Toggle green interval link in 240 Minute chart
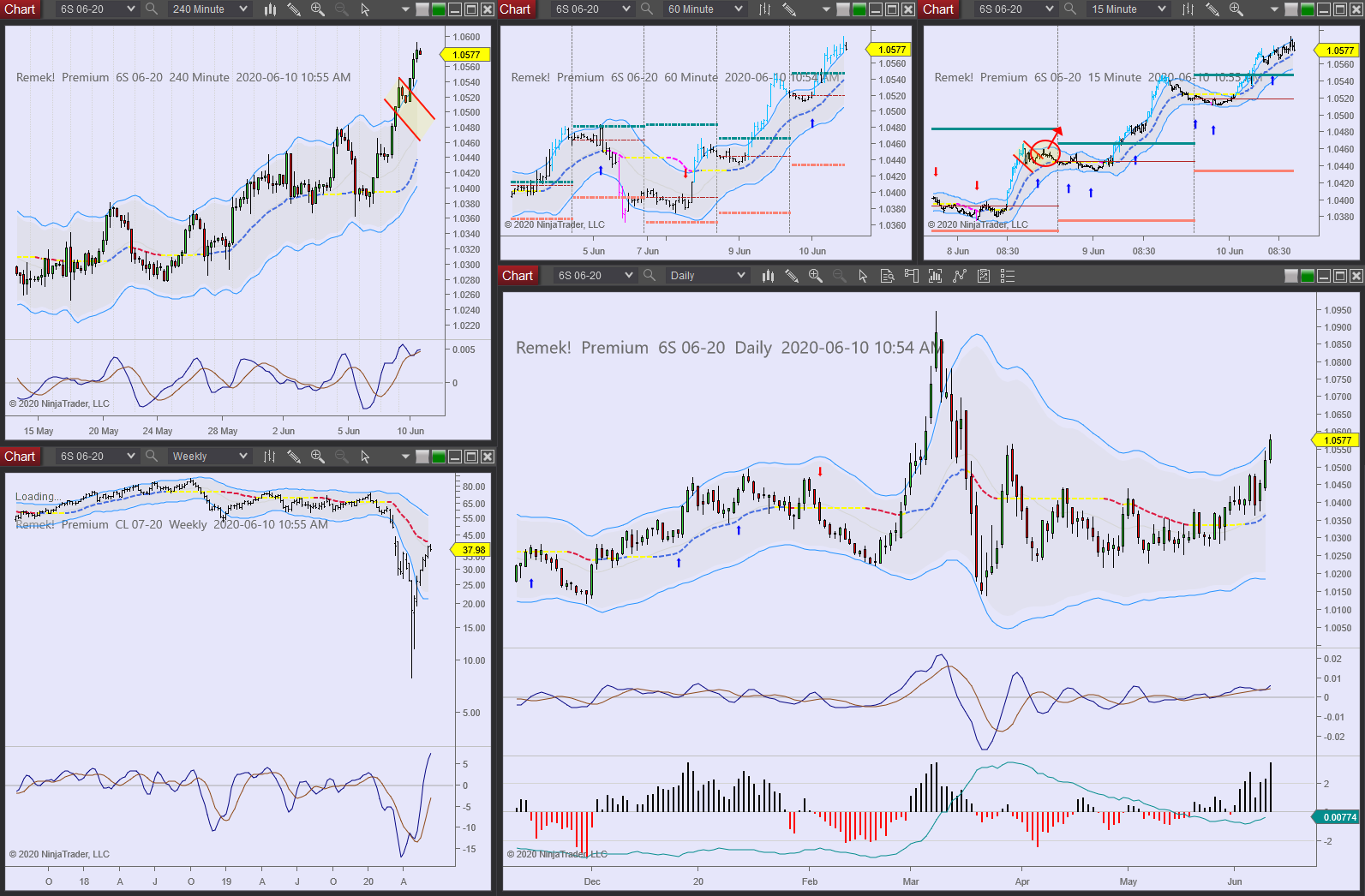The height and width of the screenshot is (896, 1365). [439, 9]
